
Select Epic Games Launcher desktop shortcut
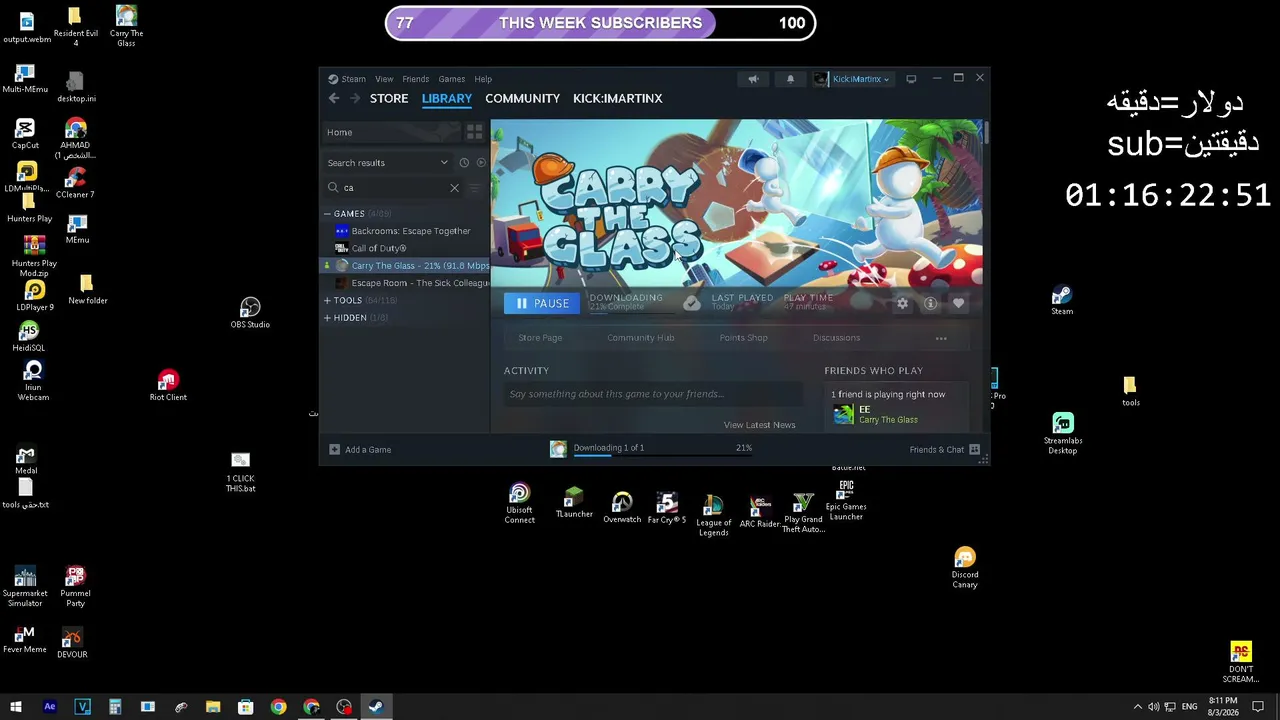pyautogui.click(x=846, y=500)
